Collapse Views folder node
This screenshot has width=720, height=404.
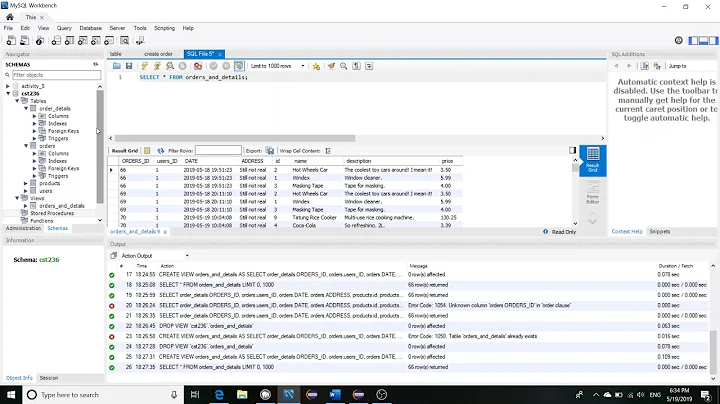pyautogui.click(x=17, y=198)
